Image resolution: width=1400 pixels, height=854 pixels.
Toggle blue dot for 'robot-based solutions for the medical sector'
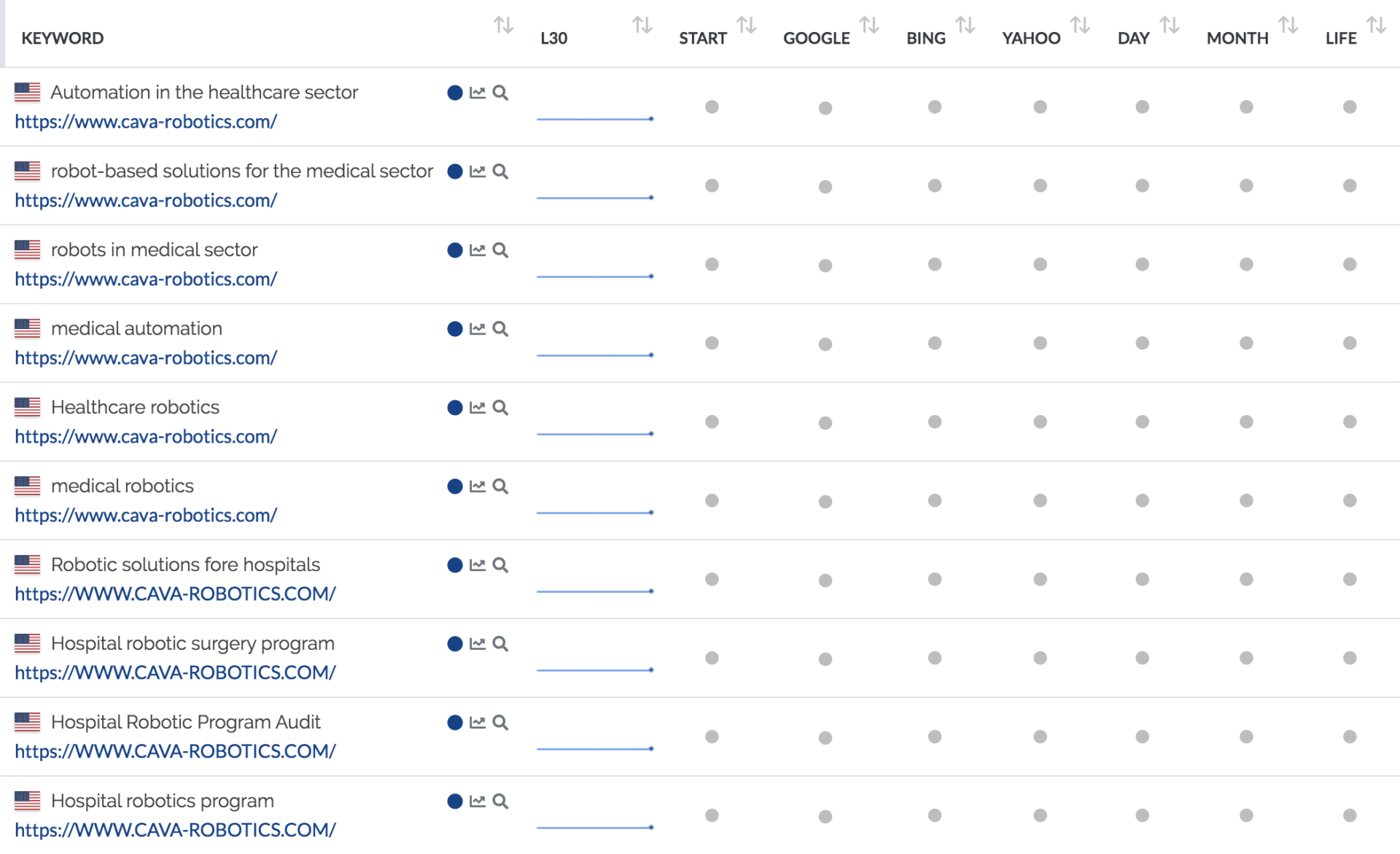[455, 171]
